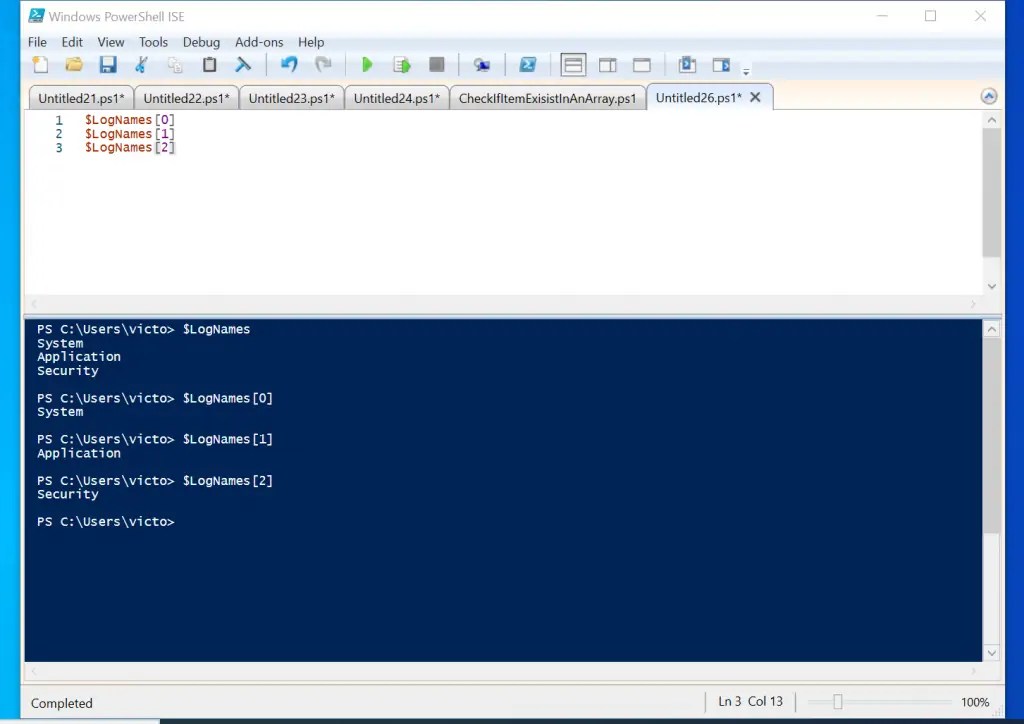
Task: Collapse the script pane with the circular arrow
Action: click(989, 95)
